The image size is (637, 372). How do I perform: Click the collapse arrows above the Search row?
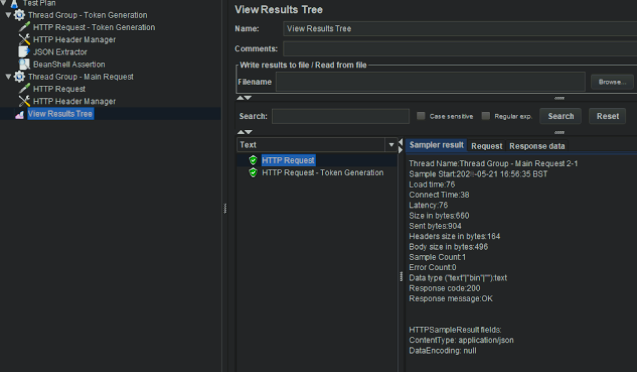coord(244,98)
